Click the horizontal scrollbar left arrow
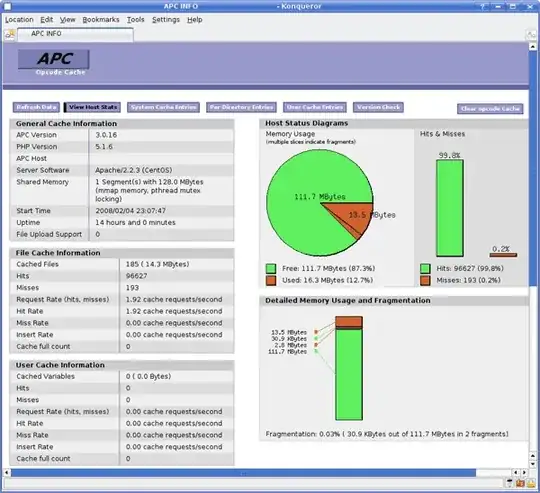Viewport: 540px width, 493px height. point(6,473)
